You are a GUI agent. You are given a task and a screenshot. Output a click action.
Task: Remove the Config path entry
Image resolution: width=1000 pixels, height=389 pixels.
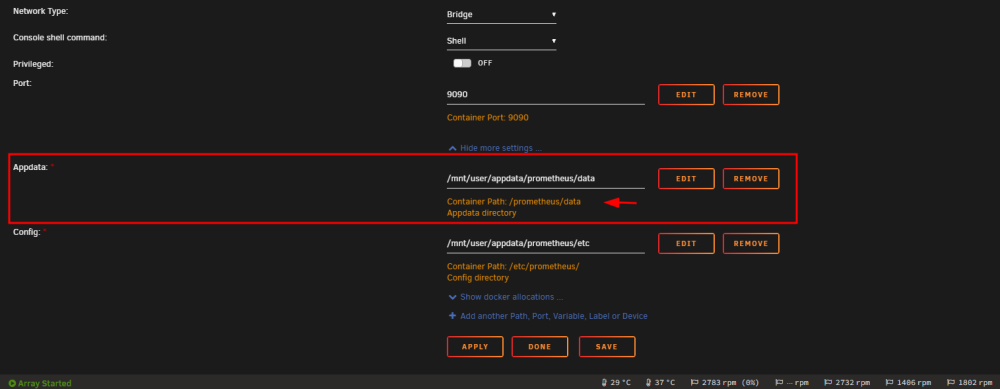tap(751, 243)
